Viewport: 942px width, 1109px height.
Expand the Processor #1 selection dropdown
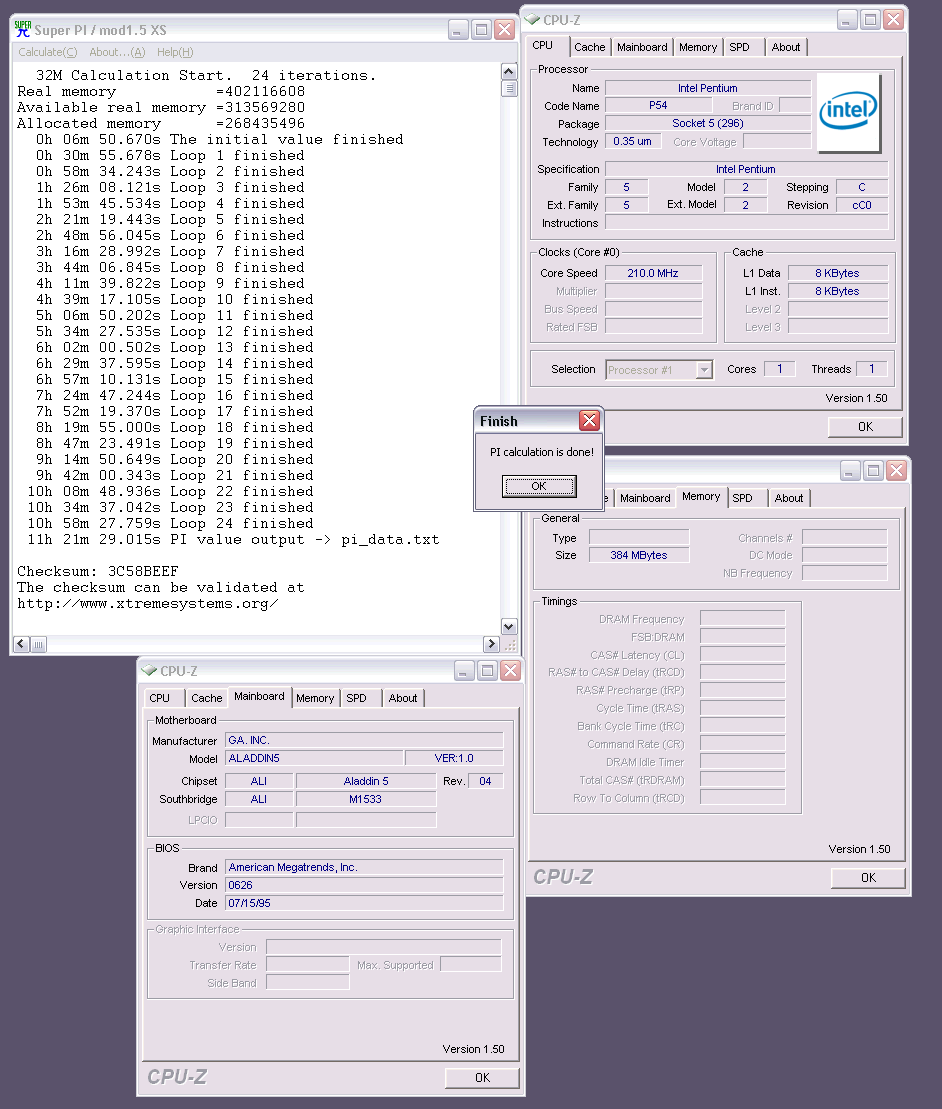704,370
